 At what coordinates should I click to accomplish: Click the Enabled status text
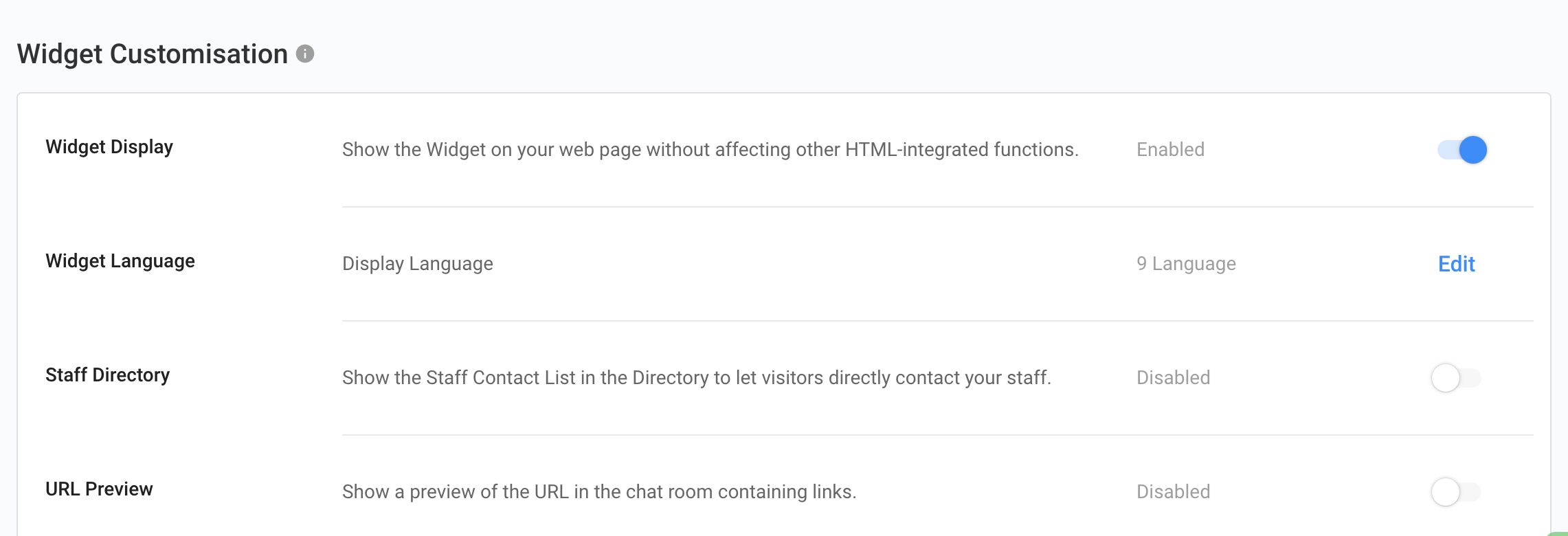tap(1170, 150)
